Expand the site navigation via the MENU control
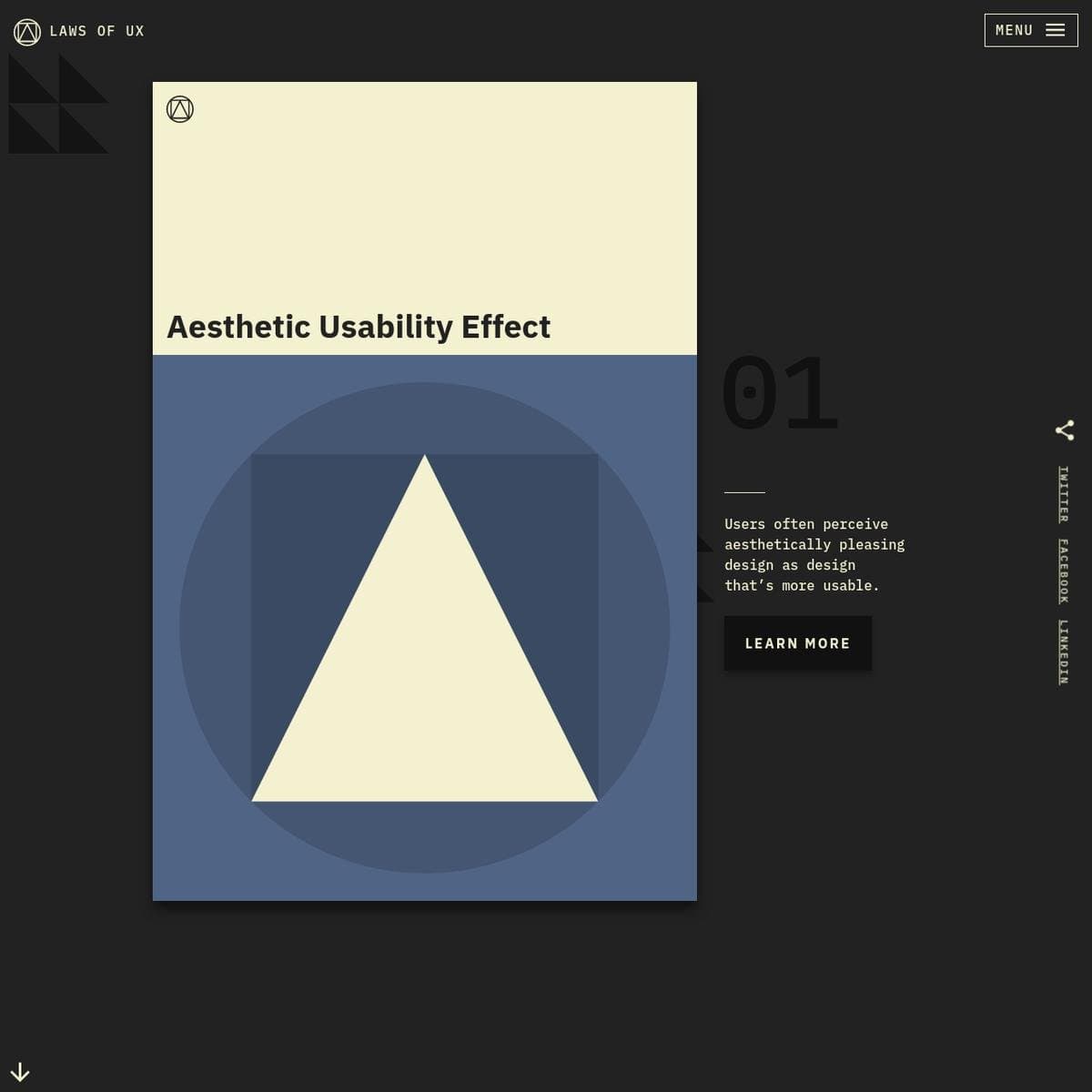Screen dimensions: 1092x1092 coord(1031,30)
